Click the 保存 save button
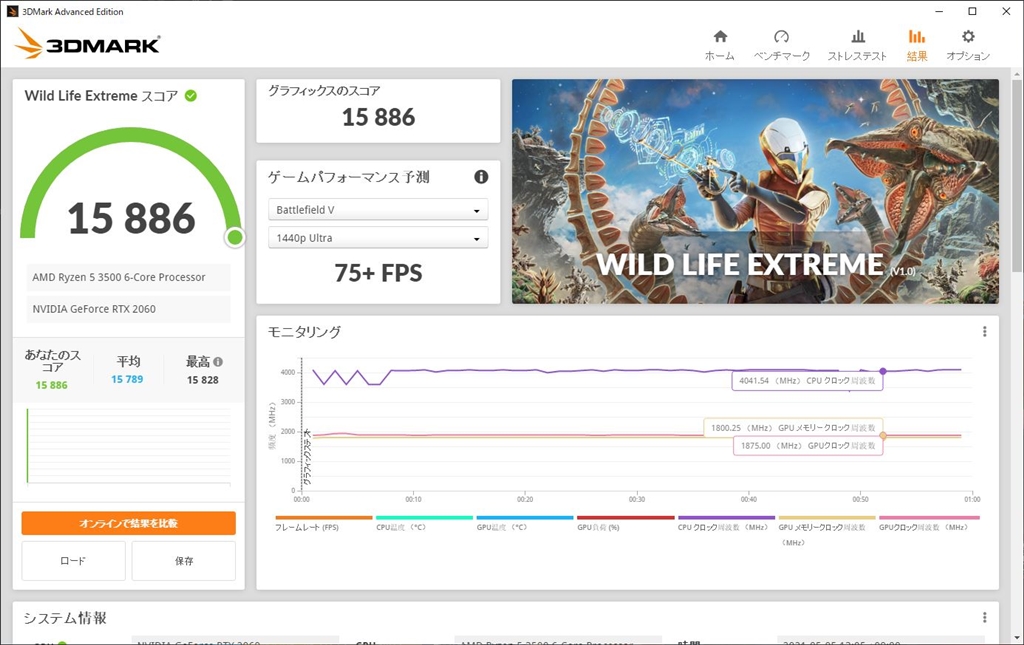This screenshot has height=645, width=1024. click(x=184, y=561)
